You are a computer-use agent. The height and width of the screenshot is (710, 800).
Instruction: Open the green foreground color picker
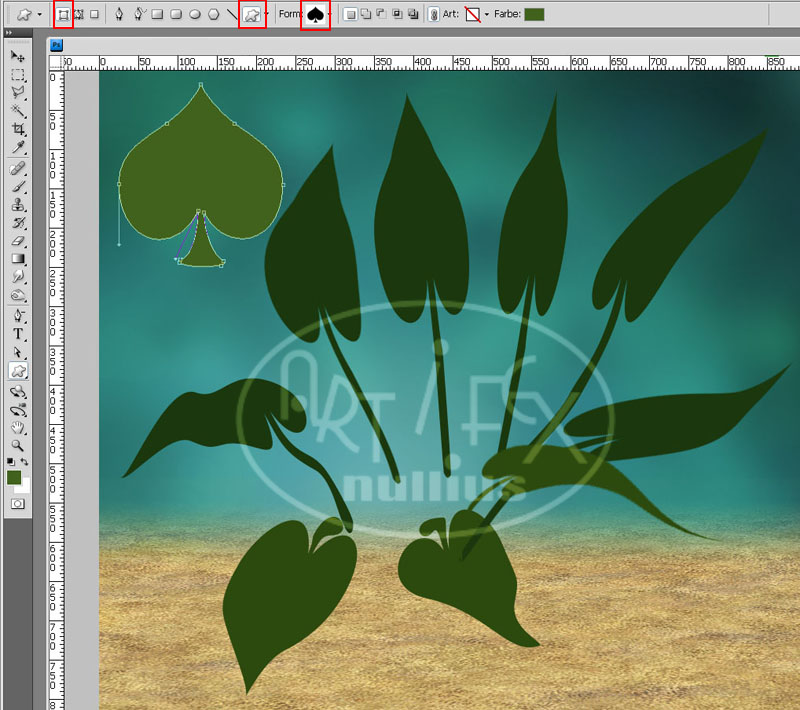[x=14, y=477]
